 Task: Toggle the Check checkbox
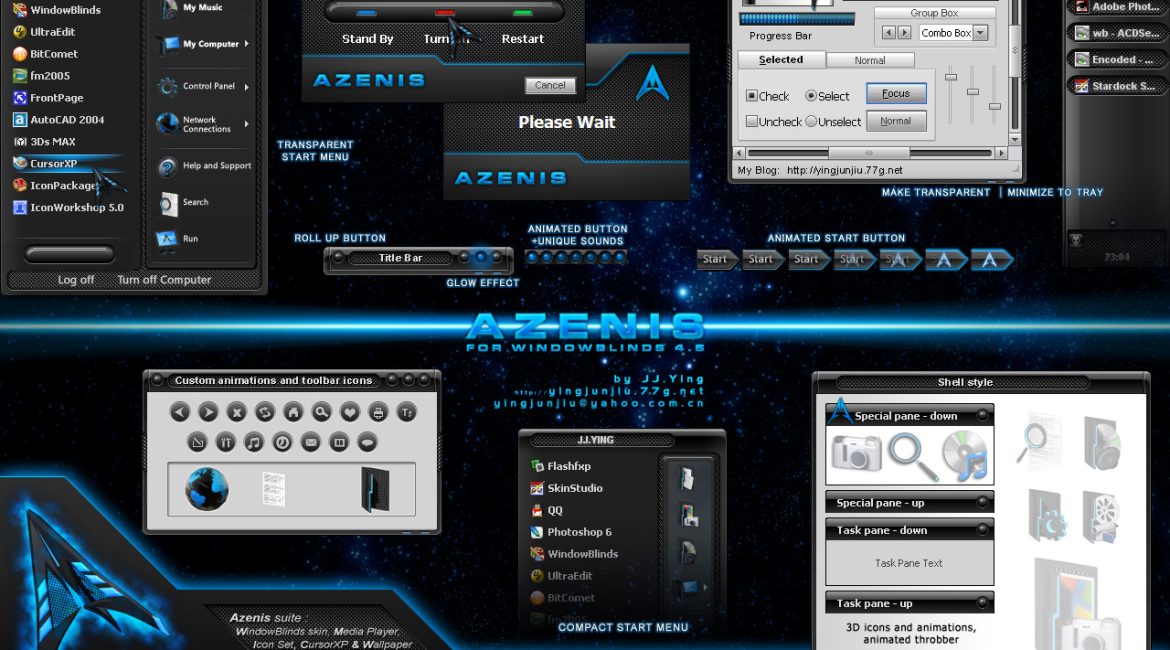pos(752,96)
